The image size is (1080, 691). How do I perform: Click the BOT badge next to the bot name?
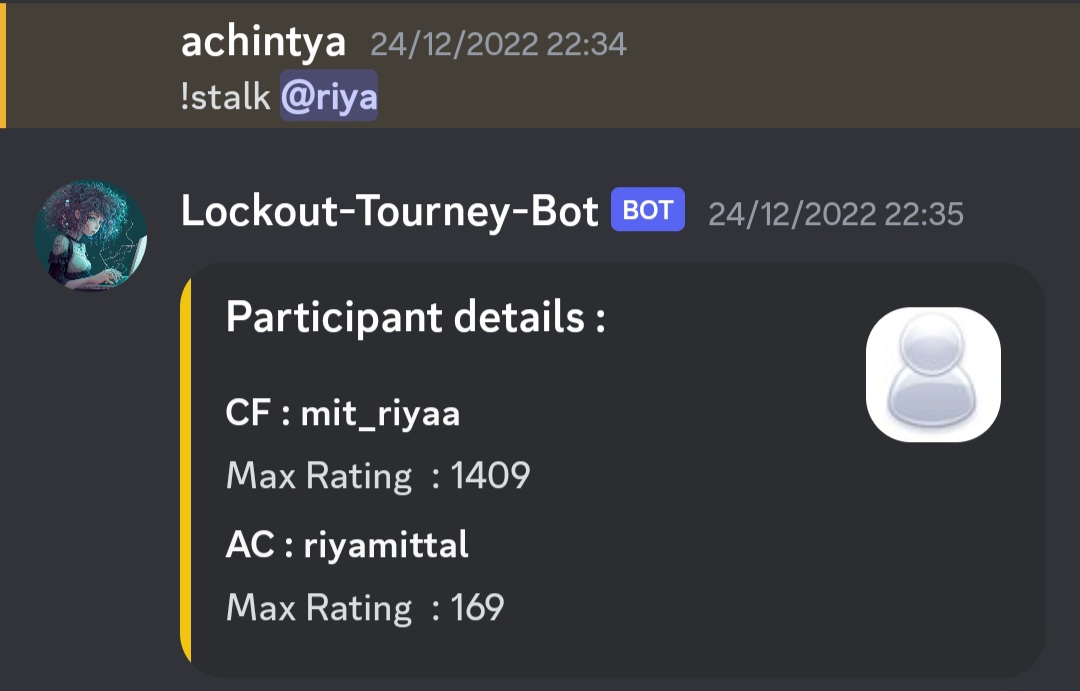point(646,211)
